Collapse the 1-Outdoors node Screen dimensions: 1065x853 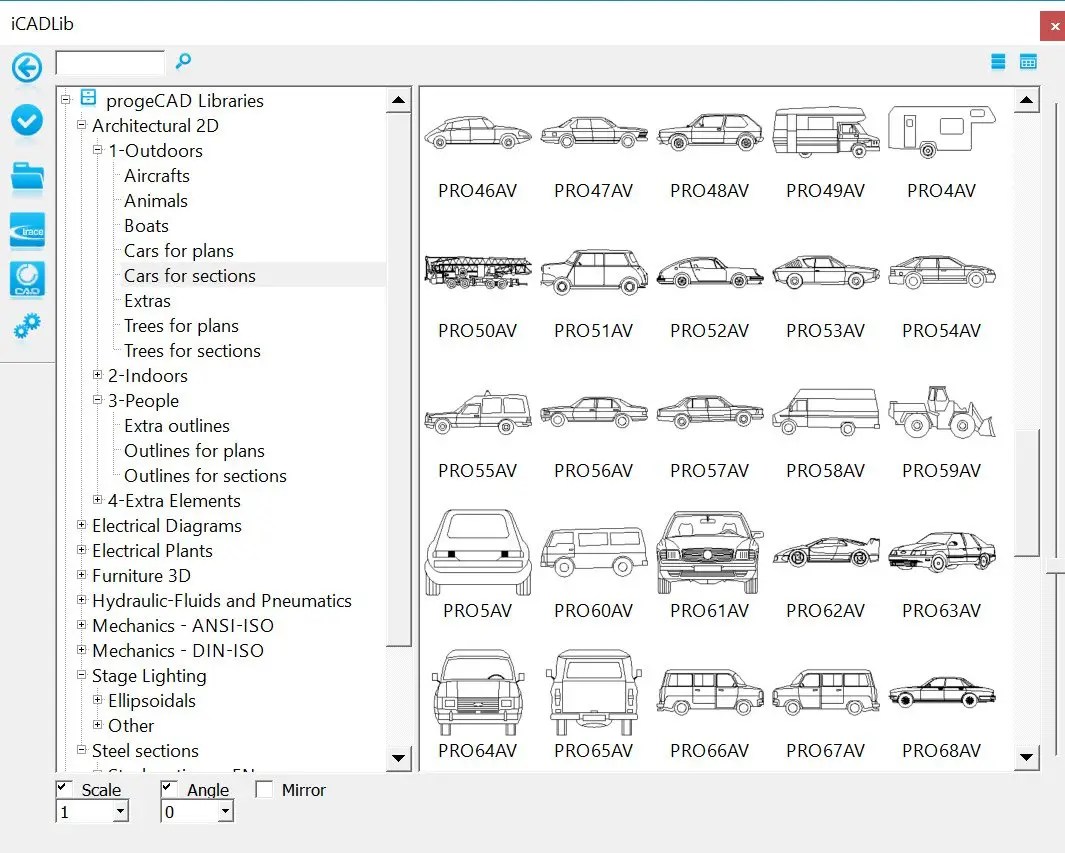[97, 149]
